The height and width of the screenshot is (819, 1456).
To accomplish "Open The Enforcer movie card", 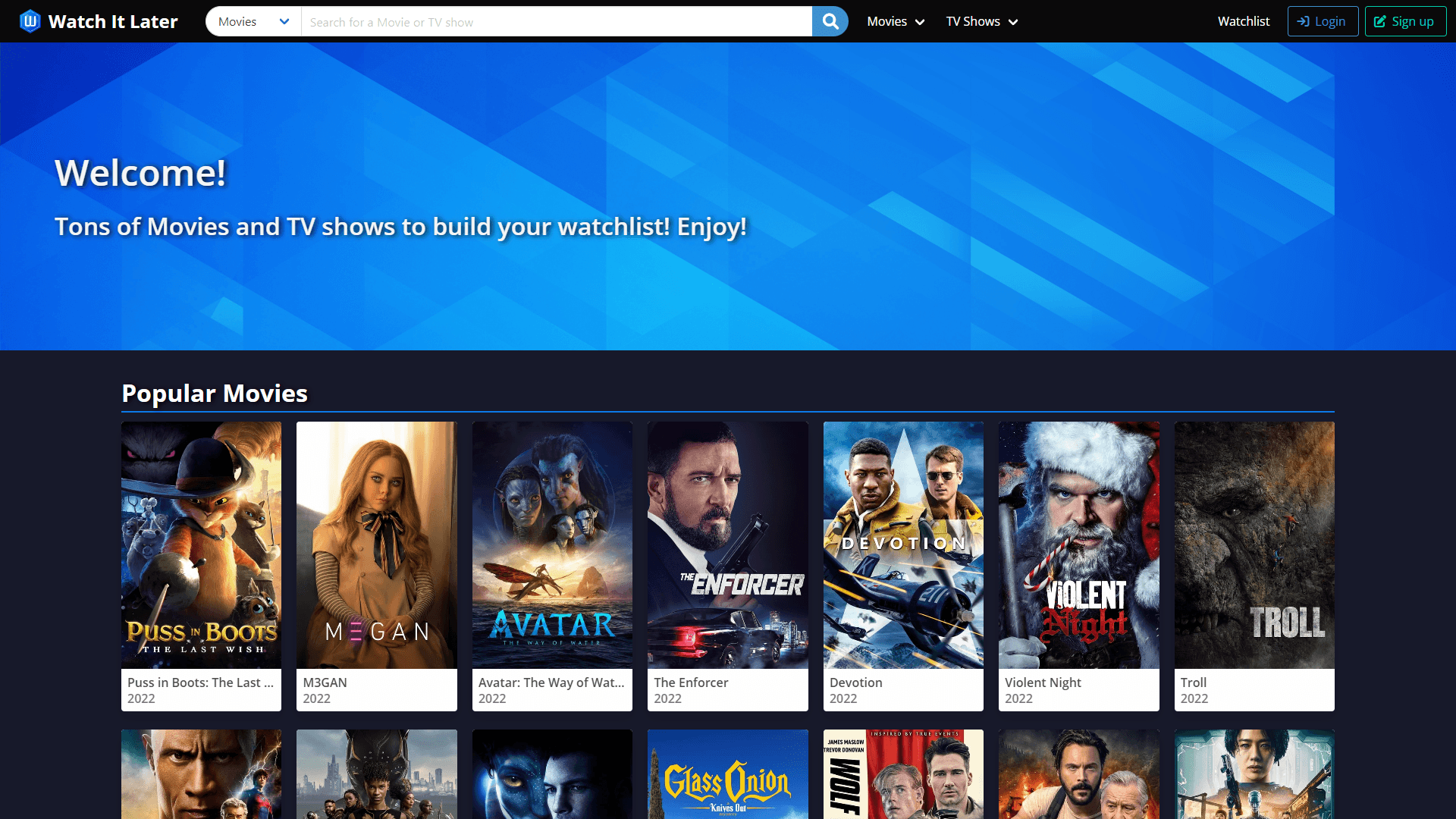I will pos(727,544).
